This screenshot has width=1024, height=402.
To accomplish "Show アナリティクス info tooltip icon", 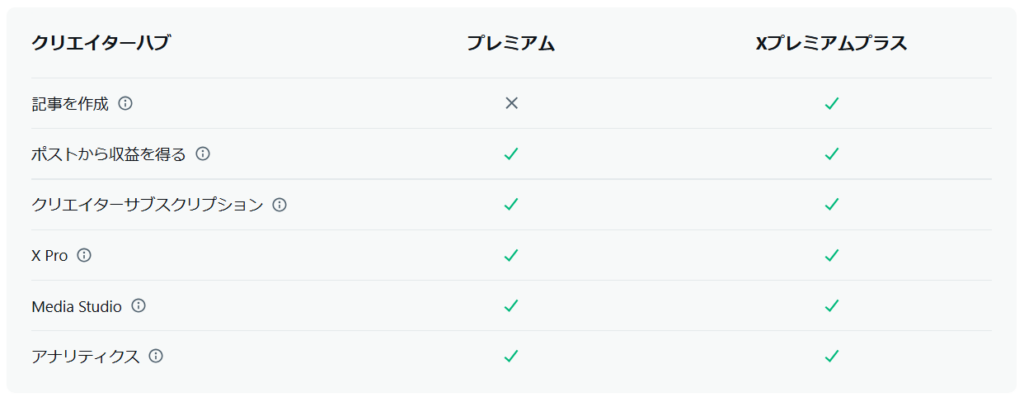I will tap(156, 356).
